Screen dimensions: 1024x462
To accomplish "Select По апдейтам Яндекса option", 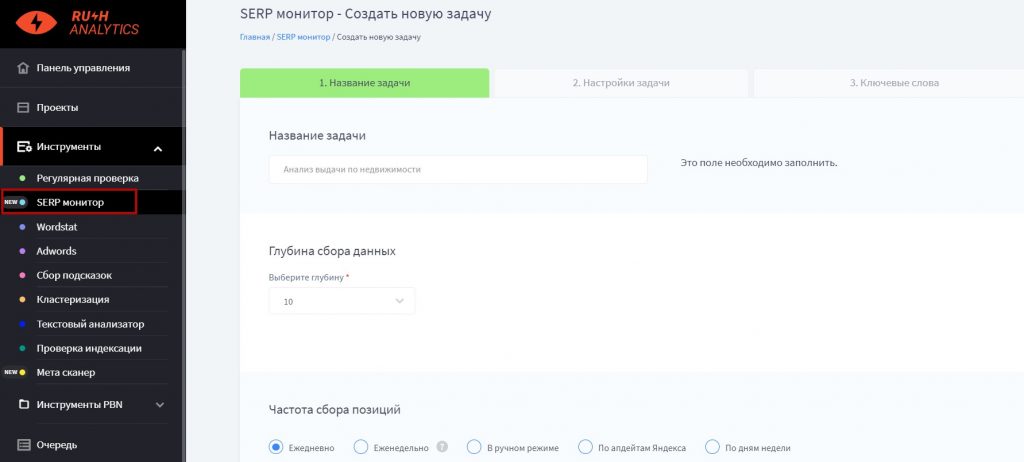I will pos(584,447).
